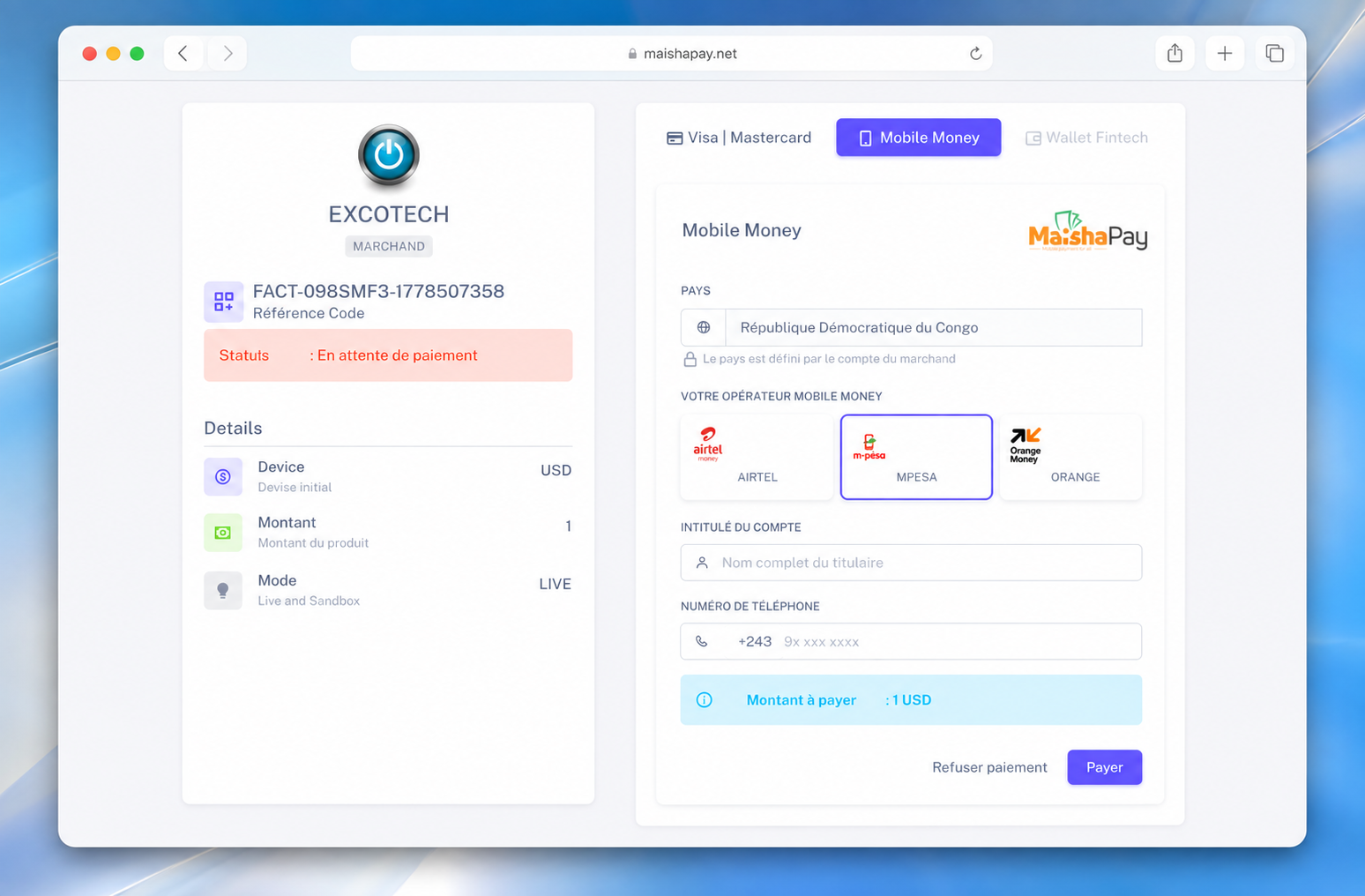Select AIRTEL as mobile money operator
Image resolution: width=1365 pixels, height=896 pixels.
pyautogui.click(x=757, y=457)
